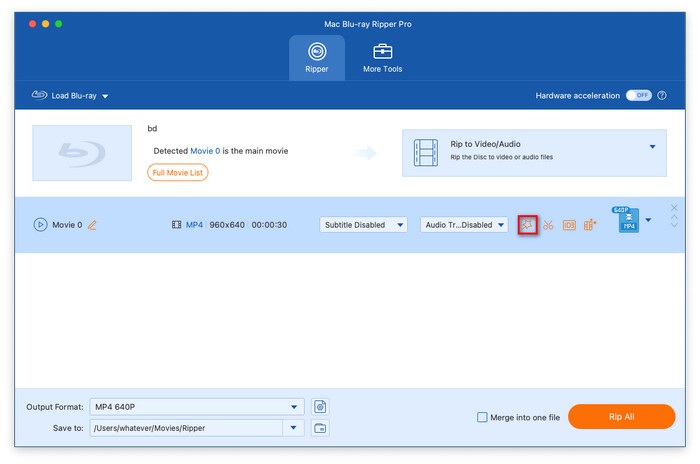Check Merge into one file
Screen dimensions: 700x464
pyautogui.click(x=483, y=417)
